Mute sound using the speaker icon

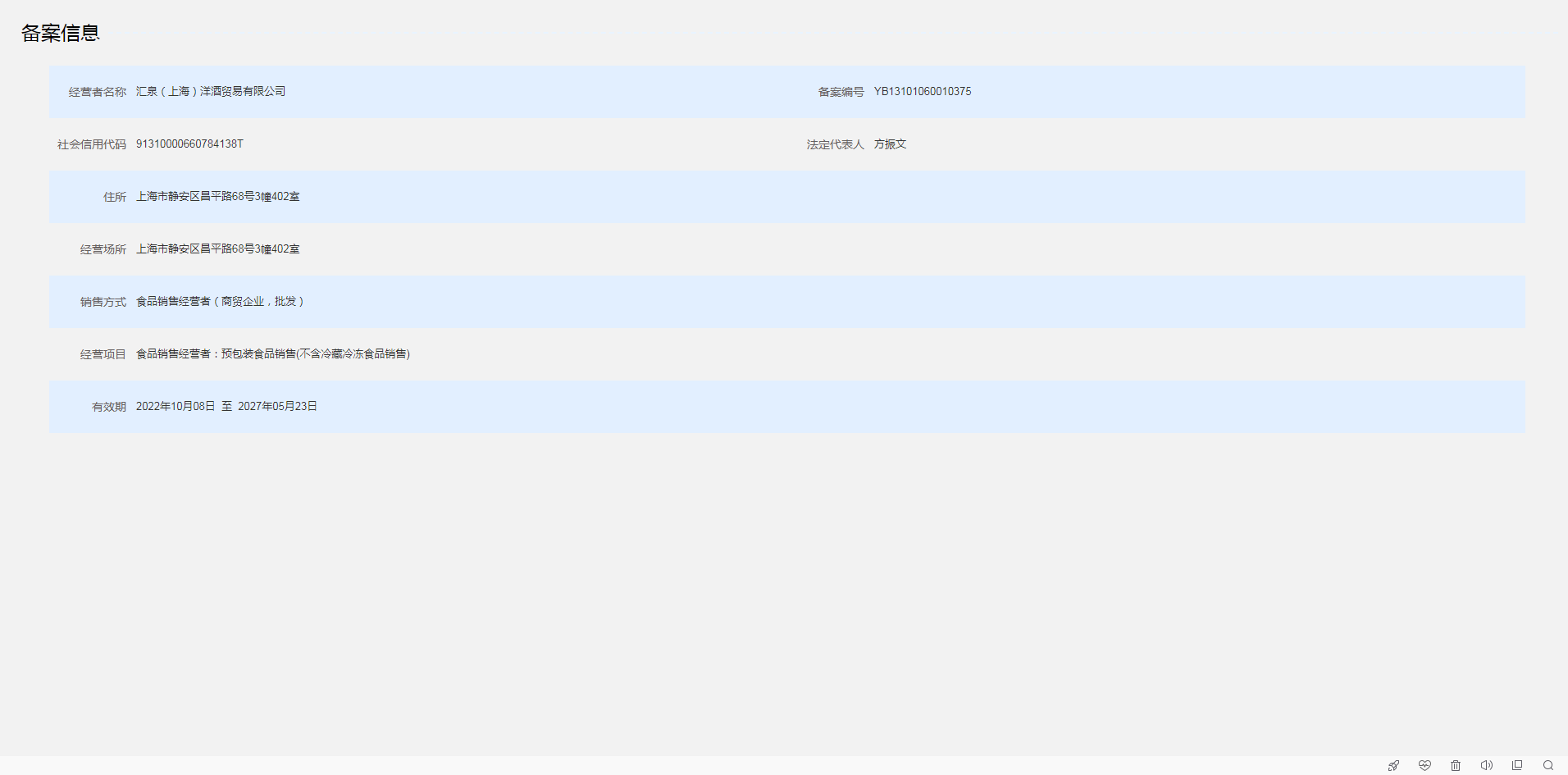point(1486,765)
